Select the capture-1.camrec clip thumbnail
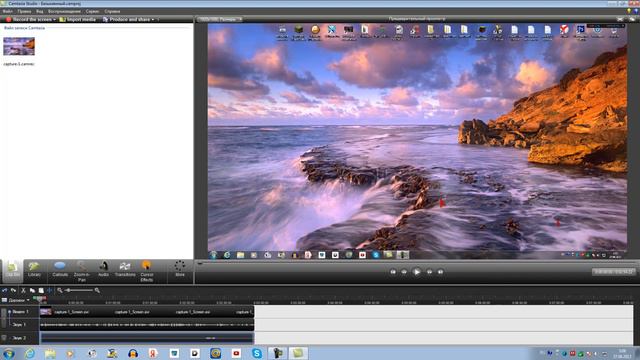The height and width of the screenshot is (360, 640). tap(19, 46)
